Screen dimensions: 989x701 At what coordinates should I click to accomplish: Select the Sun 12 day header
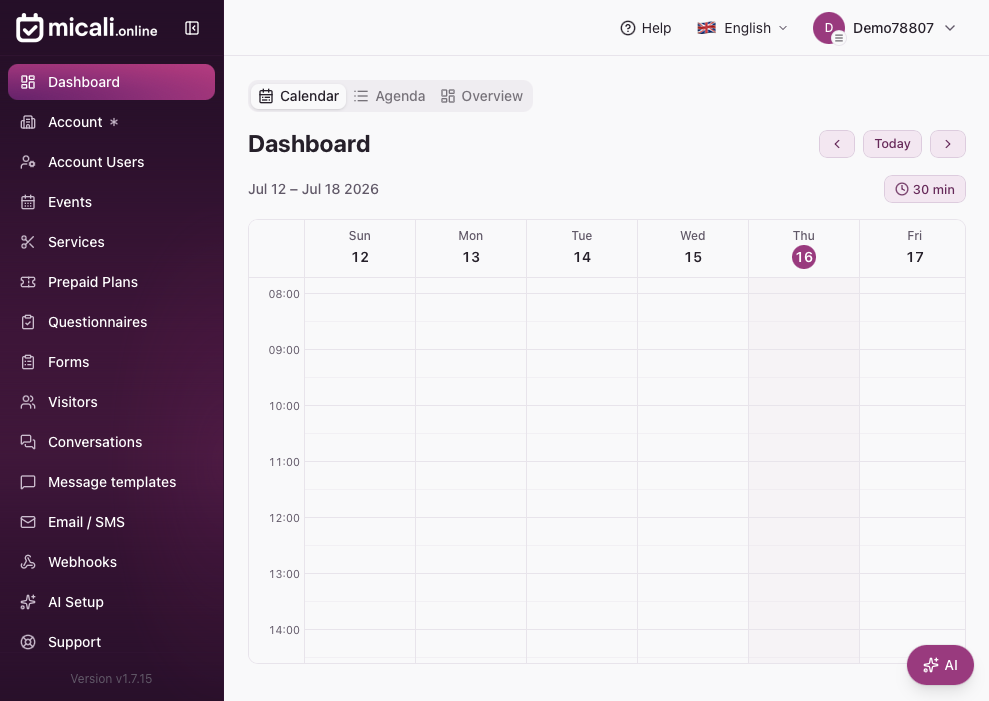point(360,248)
